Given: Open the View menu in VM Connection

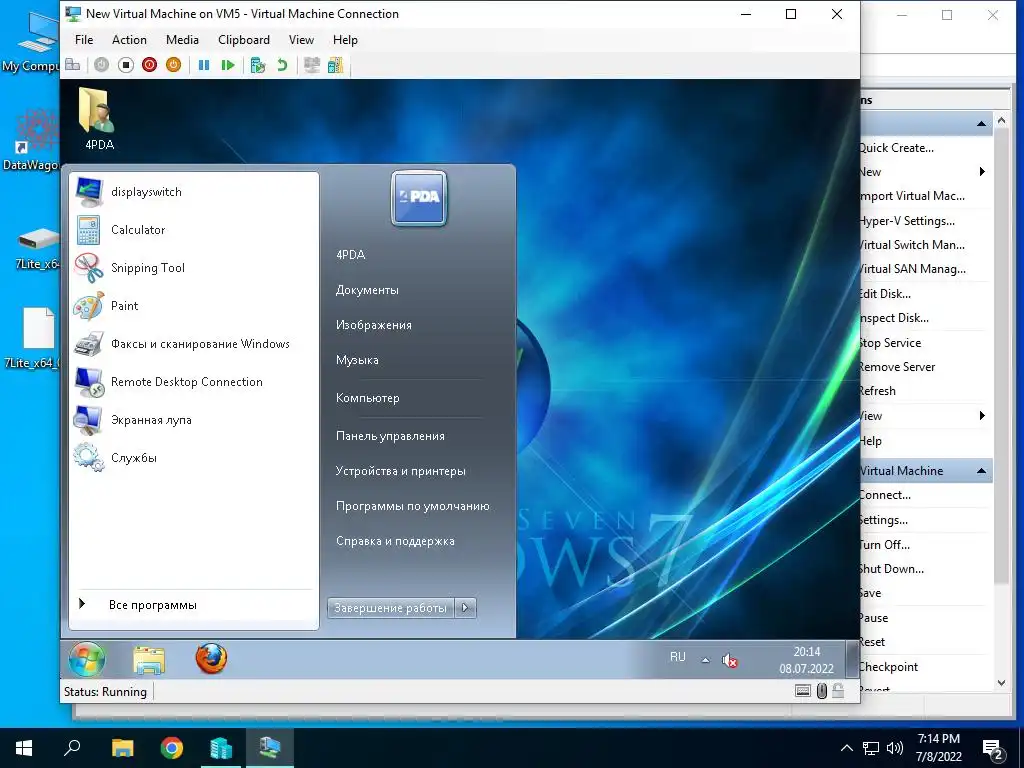Looking at the screenshot, I should tap(301, 40).
